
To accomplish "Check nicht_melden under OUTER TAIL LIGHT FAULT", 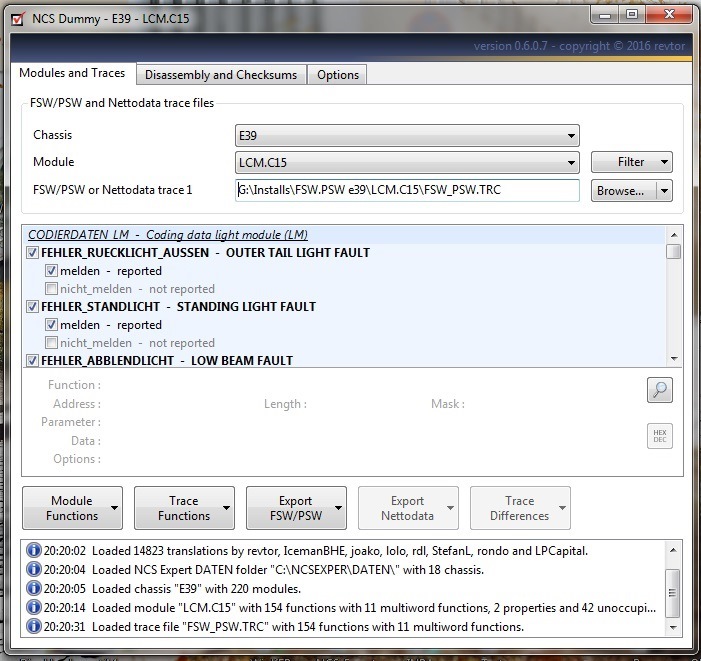I will pos(51,289).
